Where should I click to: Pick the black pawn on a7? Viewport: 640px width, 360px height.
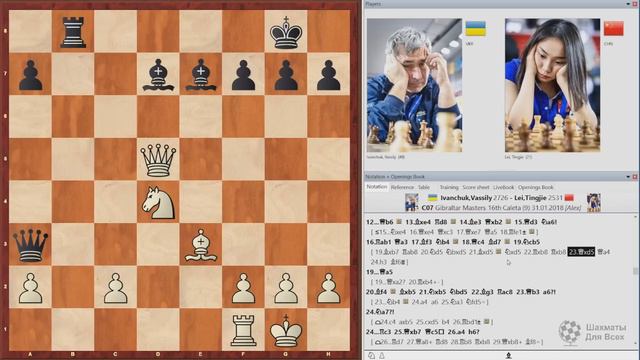click(x=30, y=75)
